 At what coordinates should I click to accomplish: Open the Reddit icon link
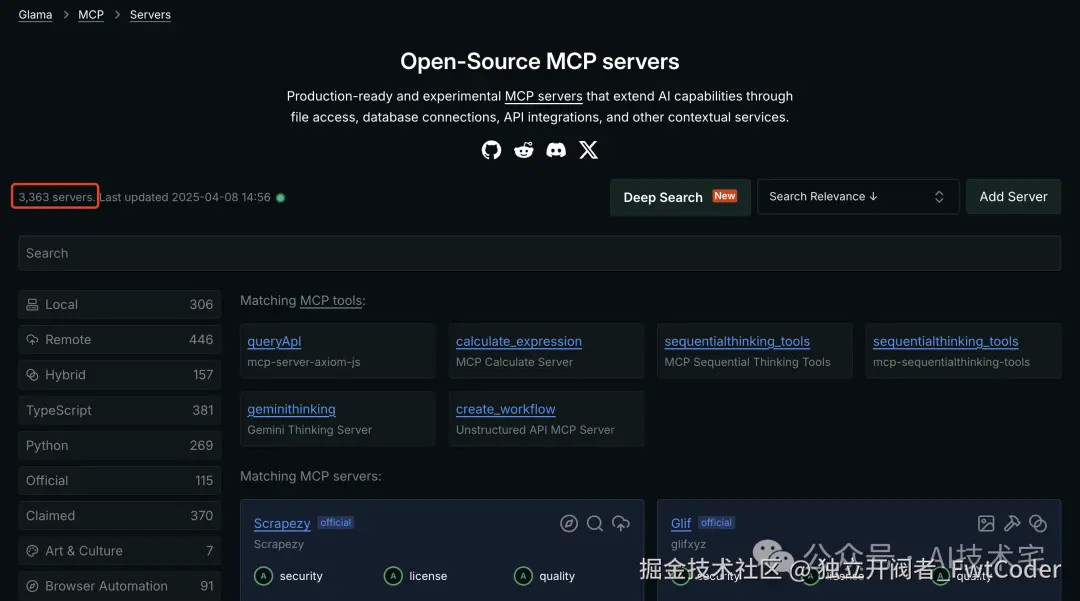pyautogui.click(x=523, y=150)
